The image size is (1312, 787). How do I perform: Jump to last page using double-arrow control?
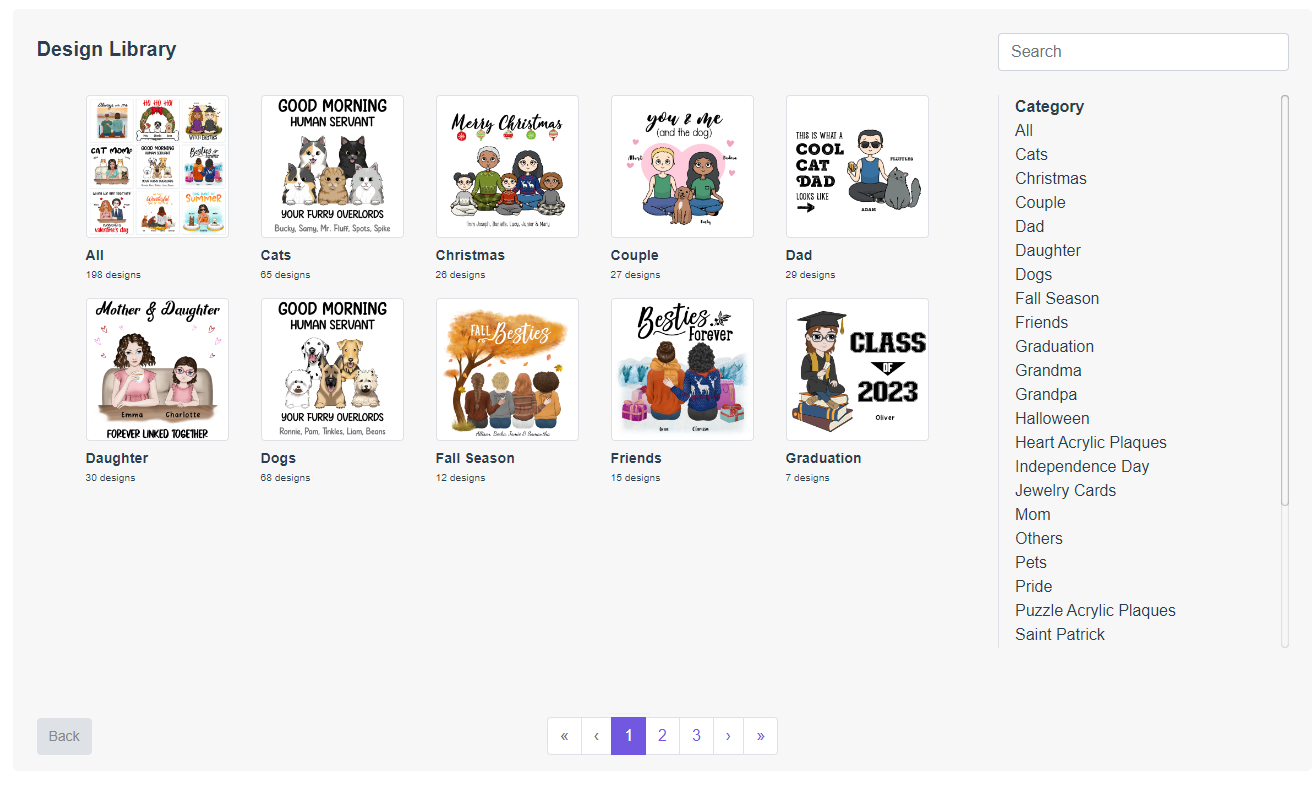[x=761, y=735]
